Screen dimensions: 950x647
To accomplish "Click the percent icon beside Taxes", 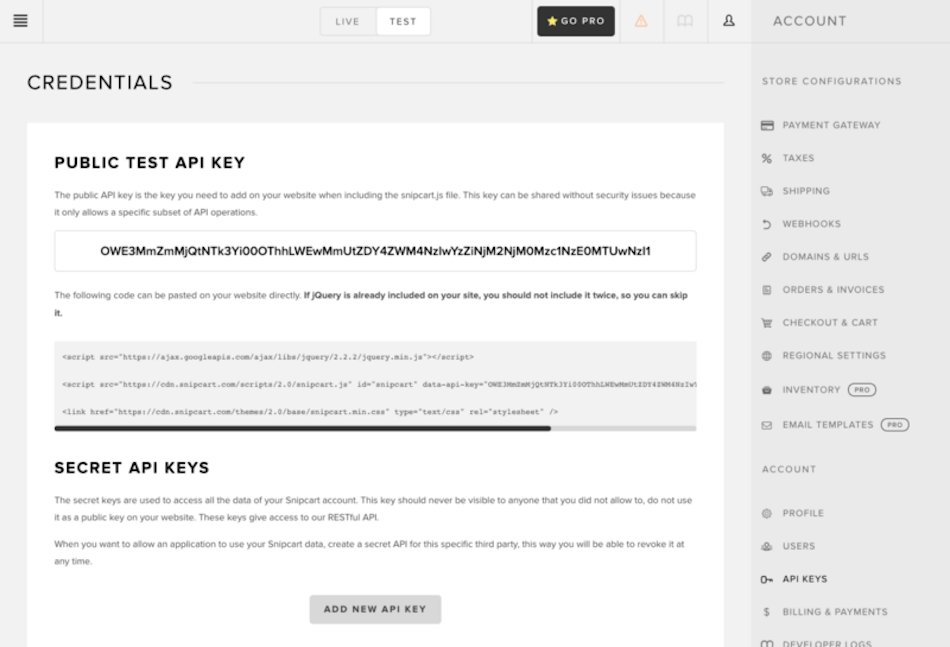I will pyautogui.click(x=766, y=158).
